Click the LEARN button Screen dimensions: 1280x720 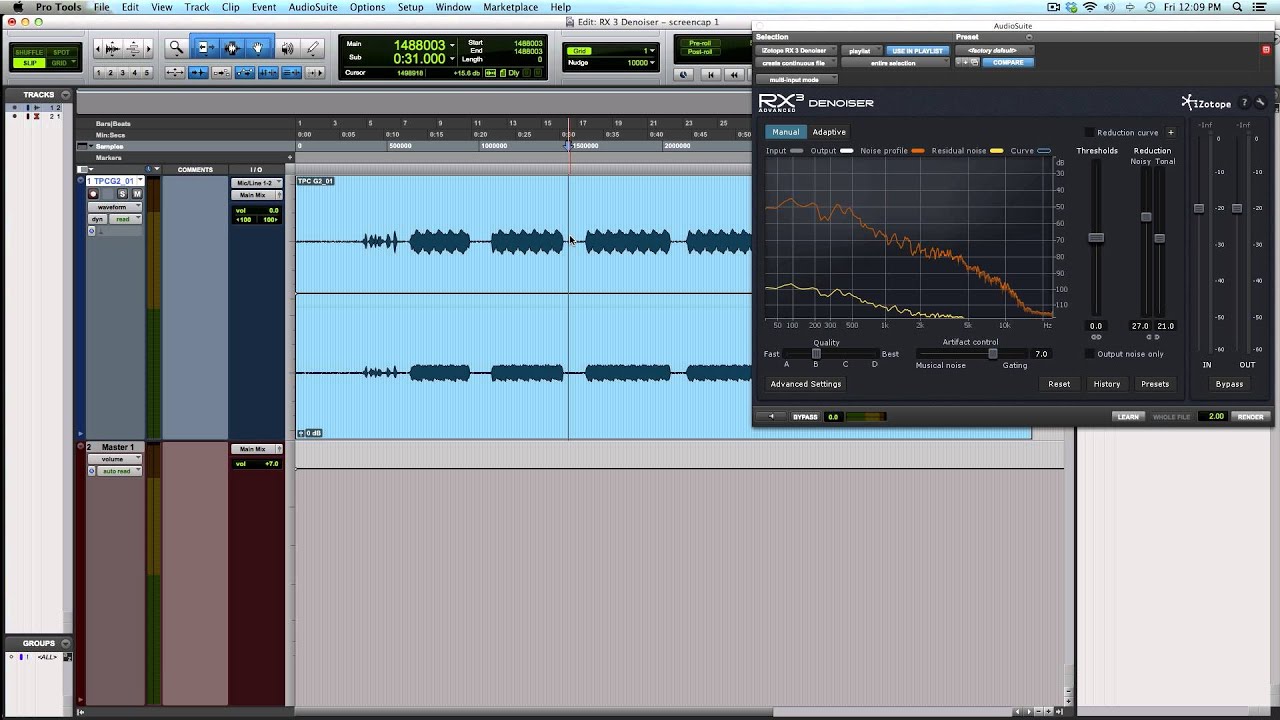point(1128,416)
